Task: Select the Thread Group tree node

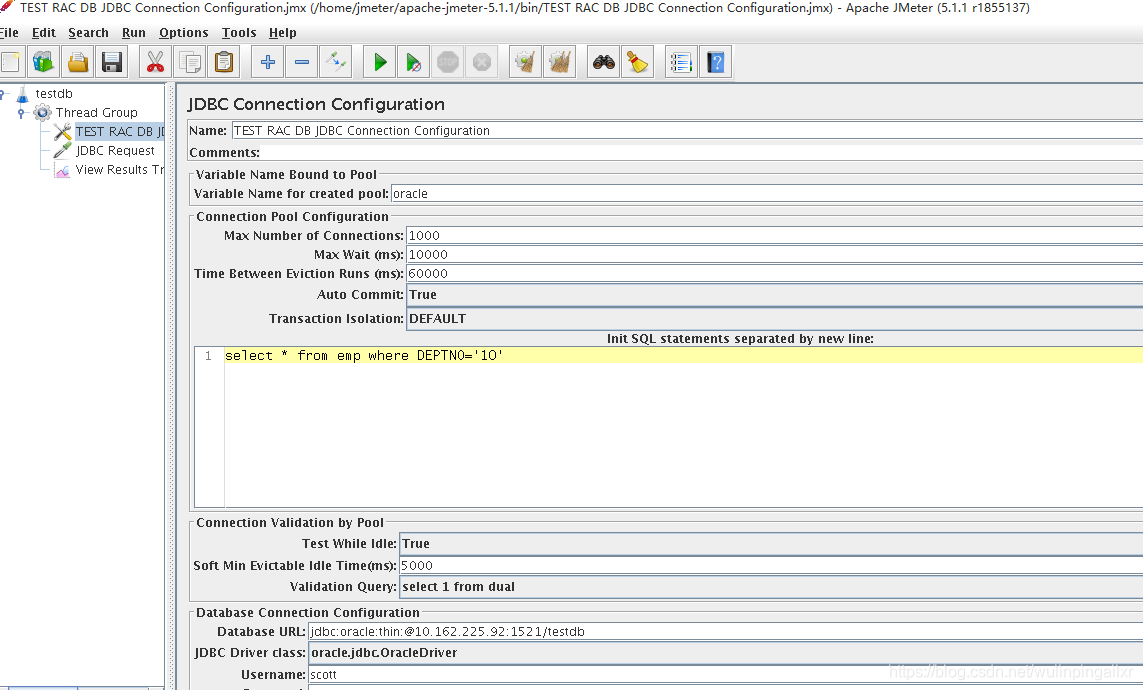Action: click(96, 112)
